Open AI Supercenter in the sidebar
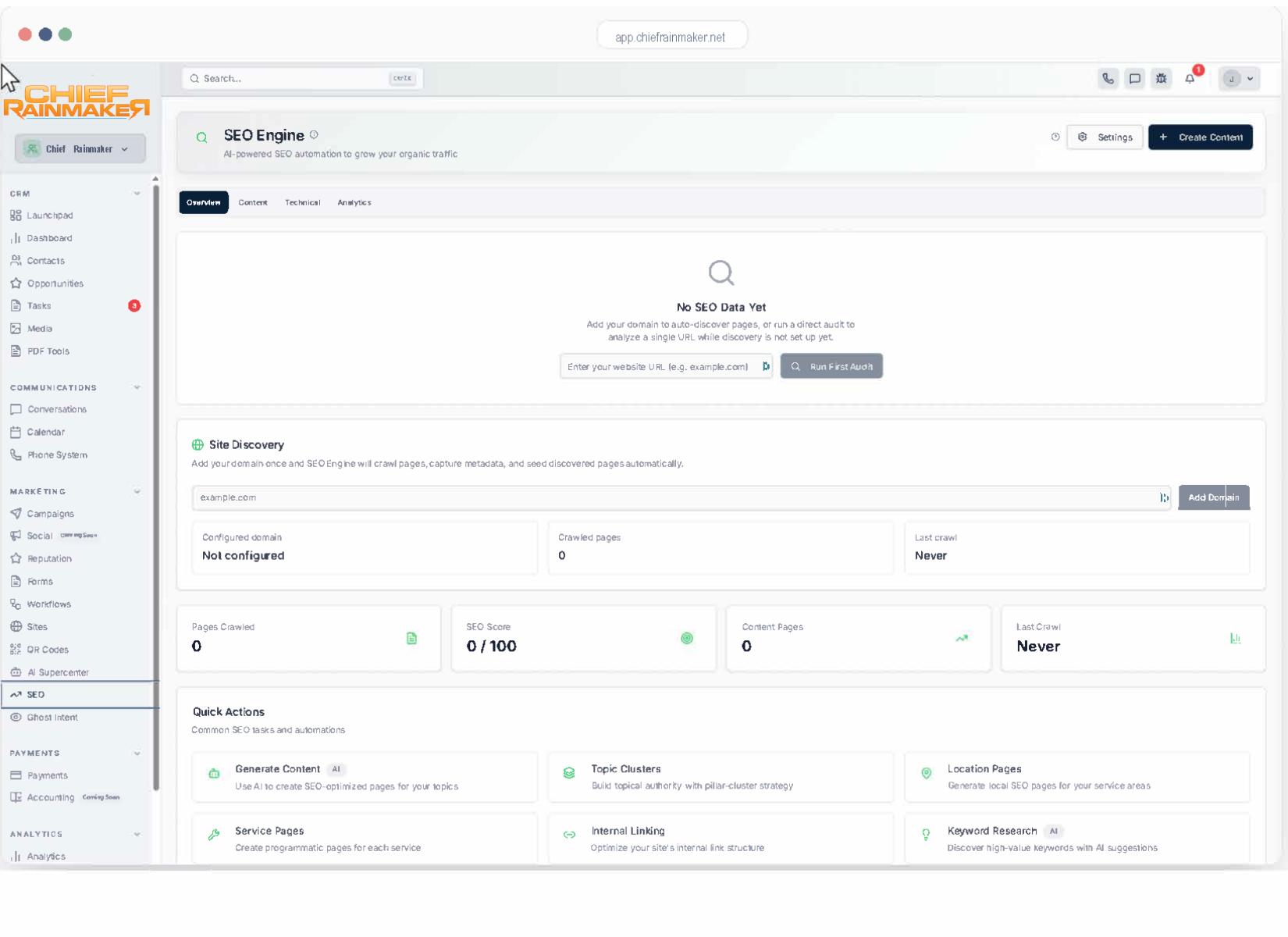The width and height of the screenshot is (1288, 937). [58, 672]
